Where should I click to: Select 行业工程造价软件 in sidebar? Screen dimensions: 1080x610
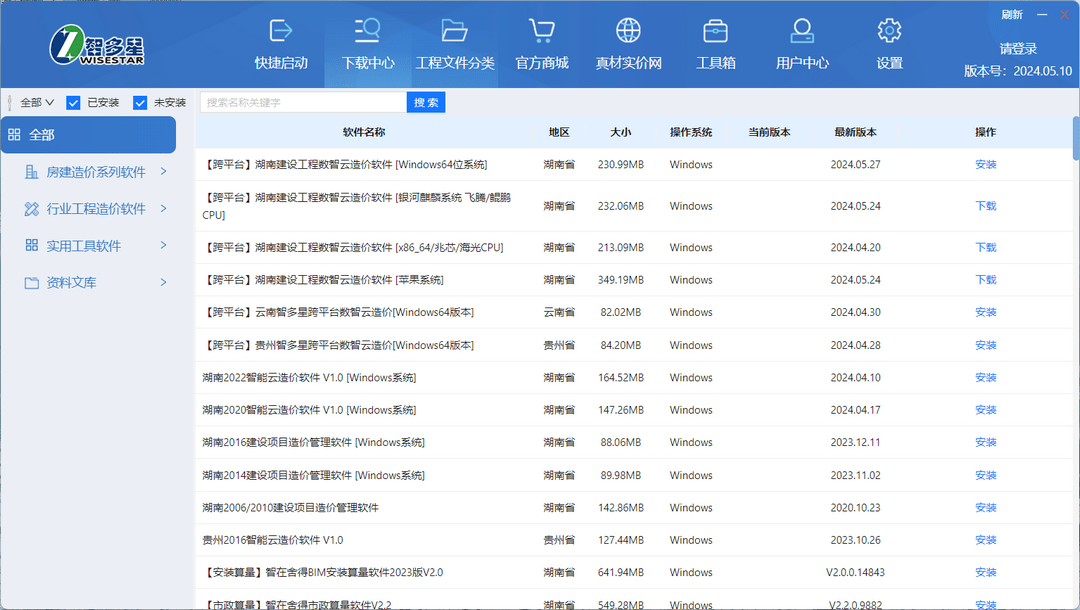click(95, 208)
